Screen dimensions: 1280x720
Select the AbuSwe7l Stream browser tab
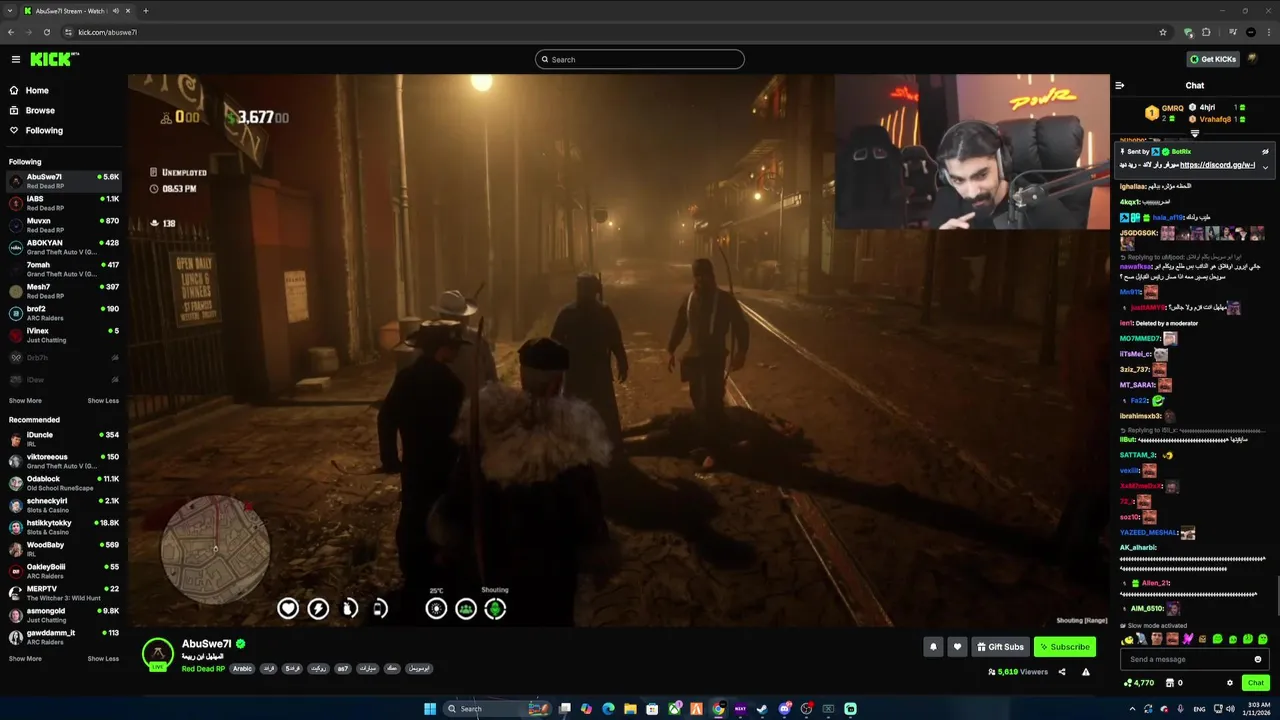click(x=80, y=11)
